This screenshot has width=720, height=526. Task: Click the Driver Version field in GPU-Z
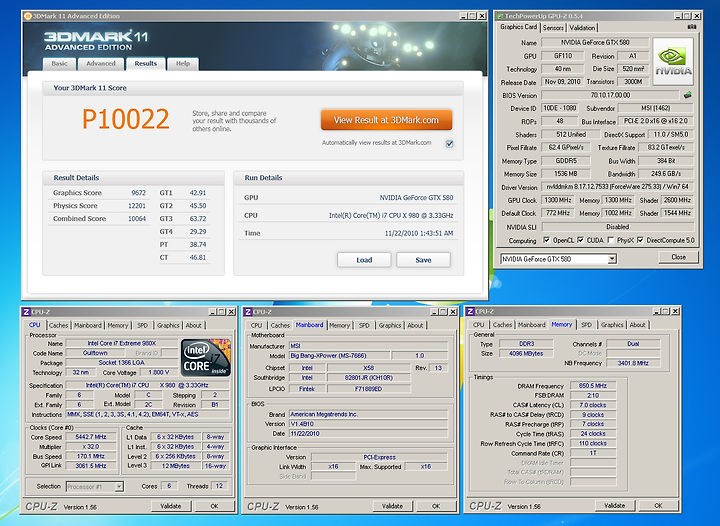click(618, 187)
